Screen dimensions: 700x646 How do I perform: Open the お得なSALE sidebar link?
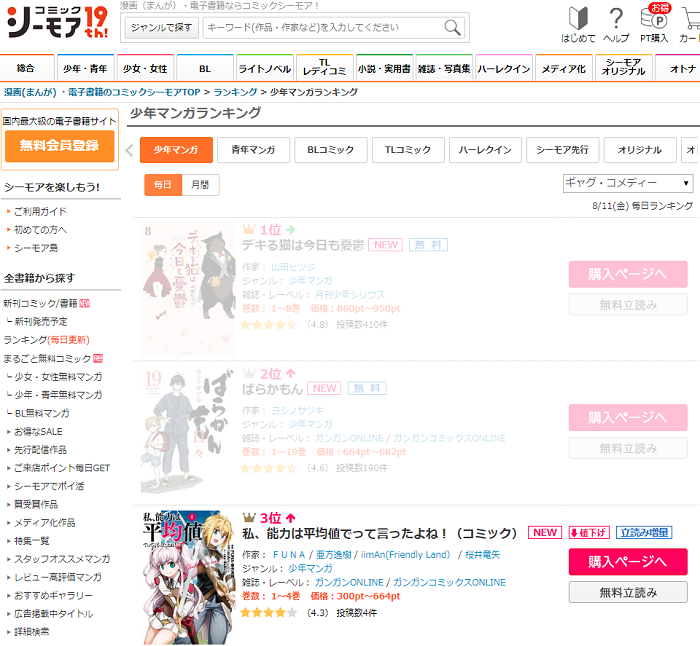[38, 432]
